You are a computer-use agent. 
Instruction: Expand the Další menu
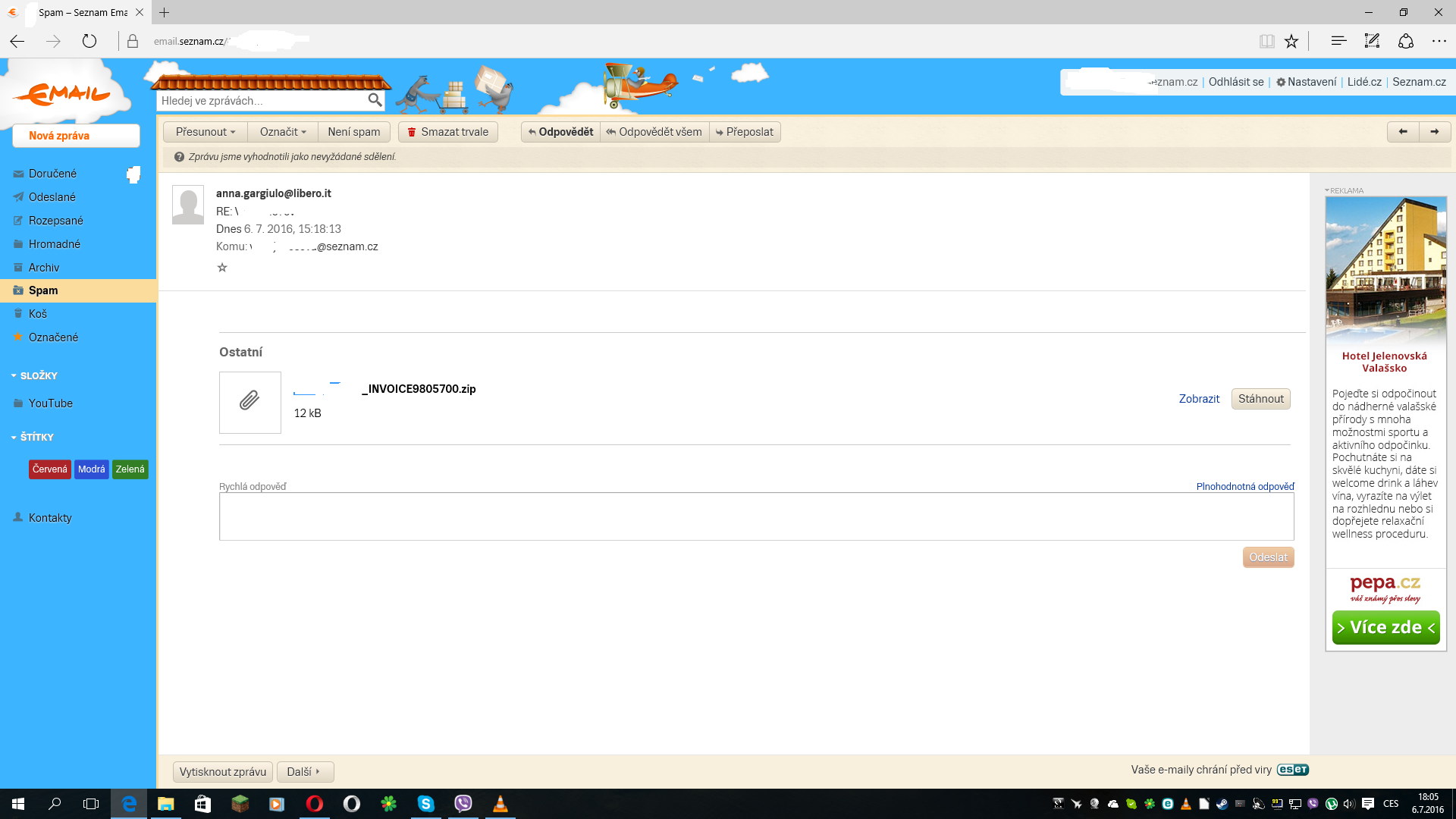click(304, 772)
